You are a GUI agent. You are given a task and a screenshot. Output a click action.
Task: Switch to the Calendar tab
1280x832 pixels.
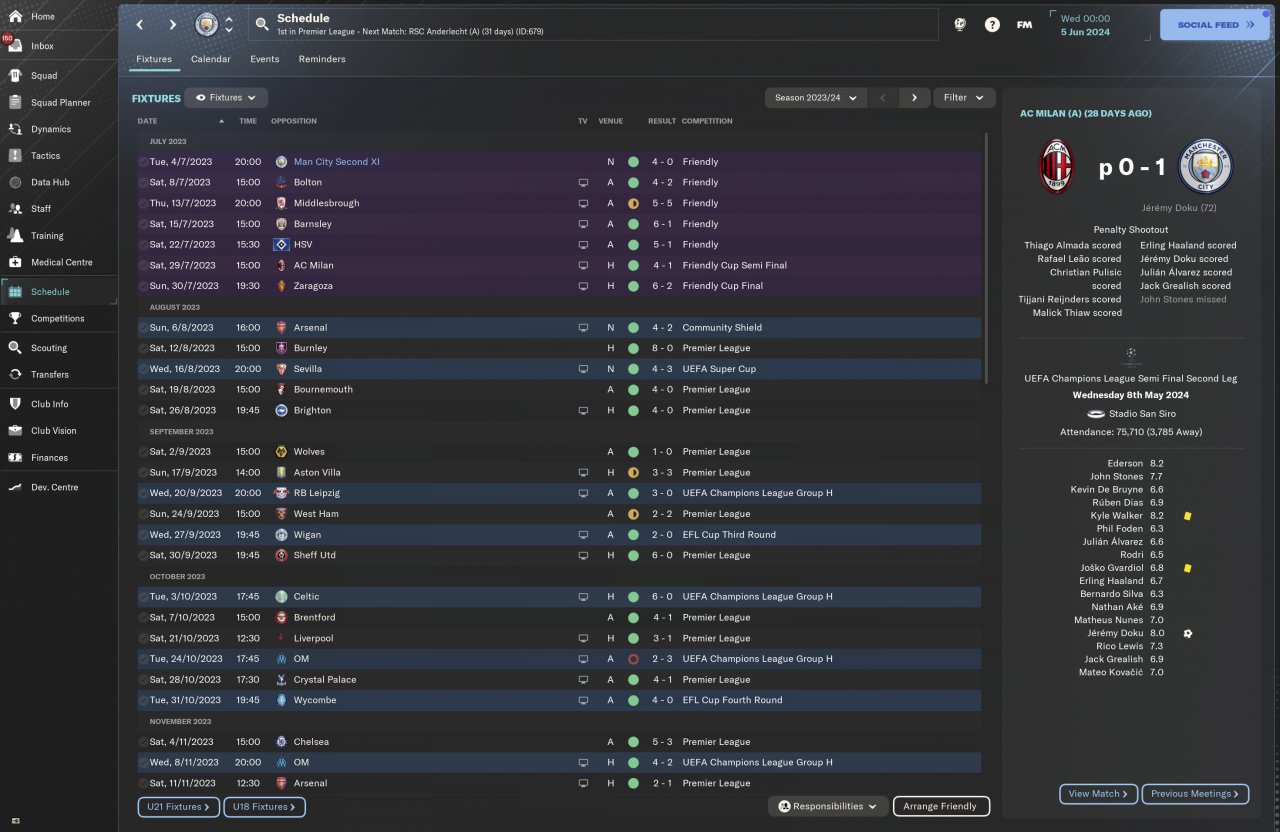pyautogui.click(x=210, y=59)
